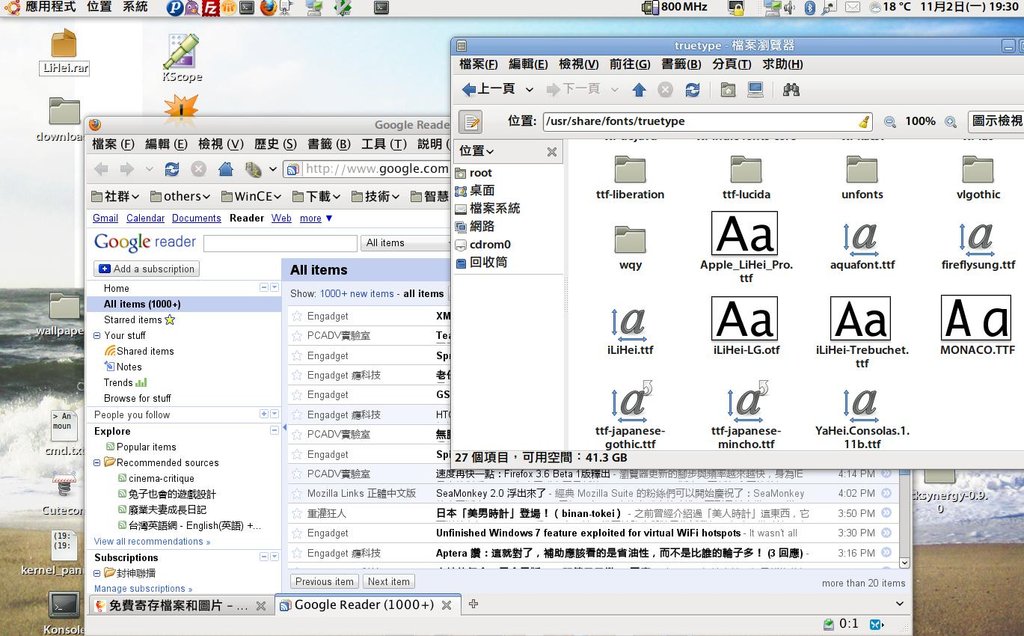Click the Next item button
The width and height of the screenshot is (1024, 636).
pos(389,581)
